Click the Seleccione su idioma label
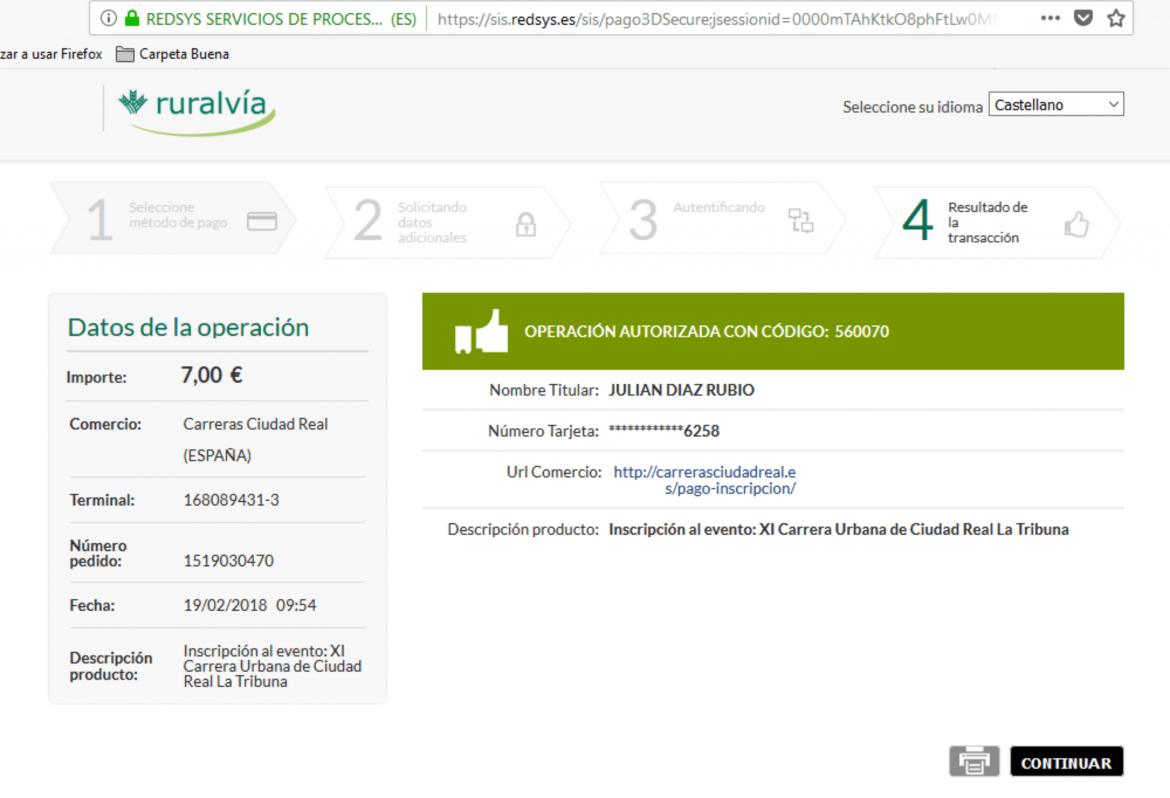This screenshot has width=1170, height=798. pyautogui.click(x=913, y=107)
